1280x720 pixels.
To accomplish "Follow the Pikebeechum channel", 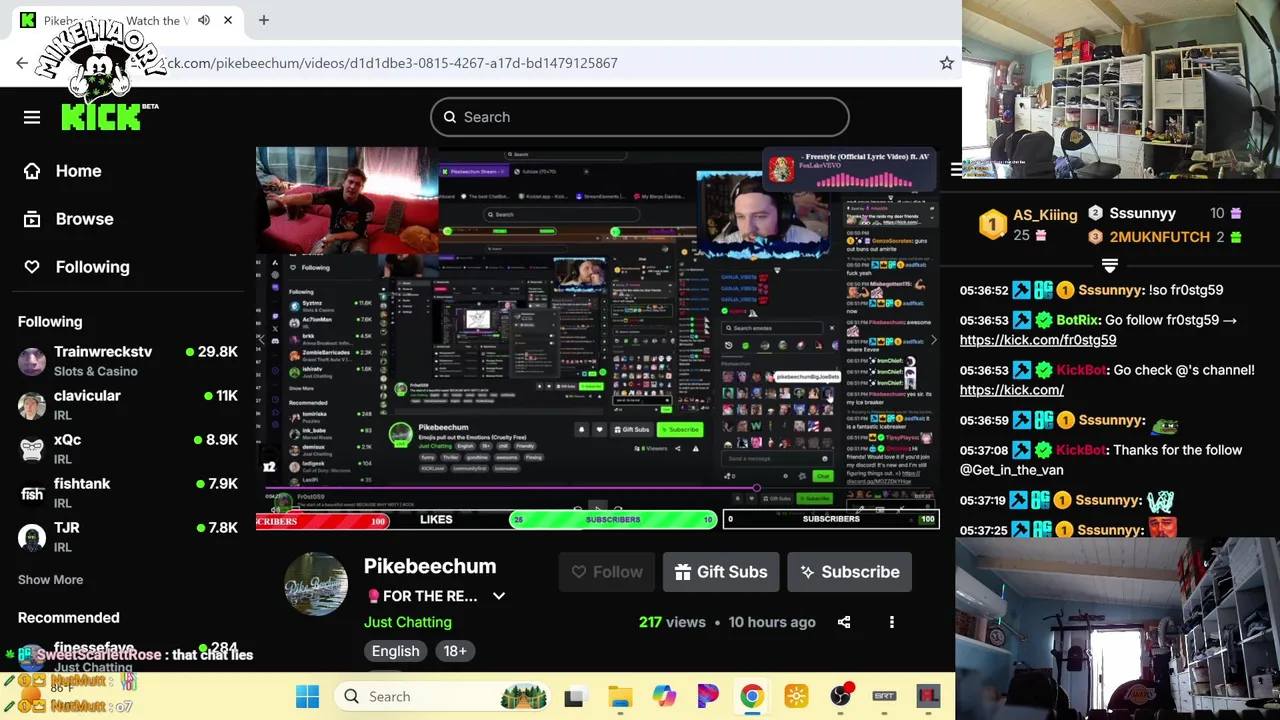I will 606,572.
